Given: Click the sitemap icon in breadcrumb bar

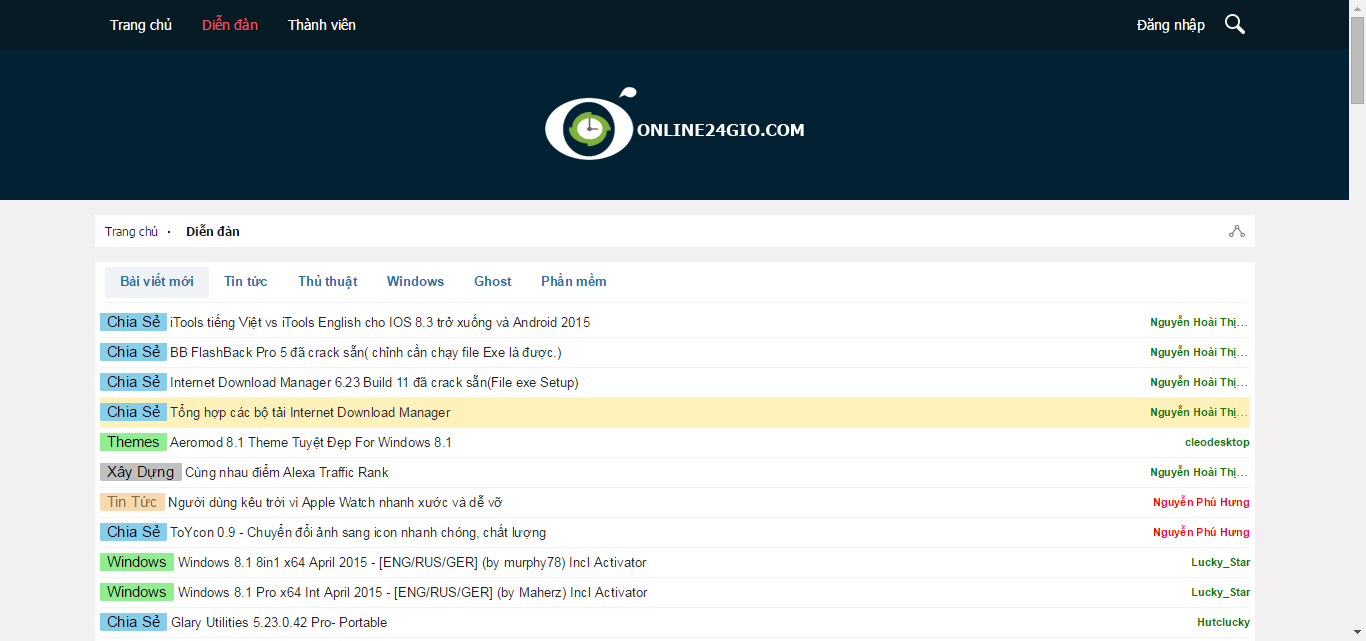Looking at the screenshot, I should [1237, 231].
